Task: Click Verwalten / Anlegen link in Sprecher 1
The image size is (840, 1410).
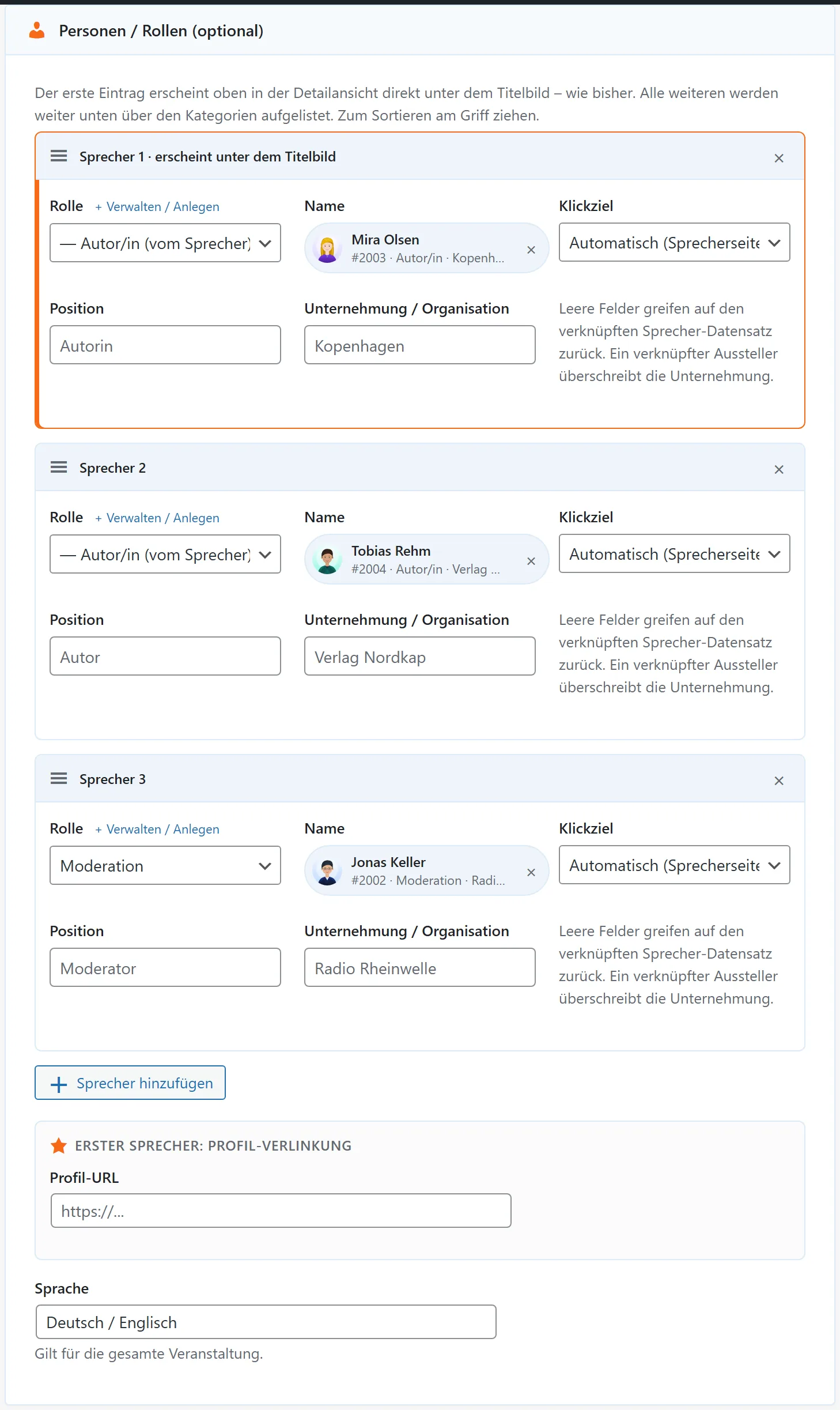Action: point(157,206)
